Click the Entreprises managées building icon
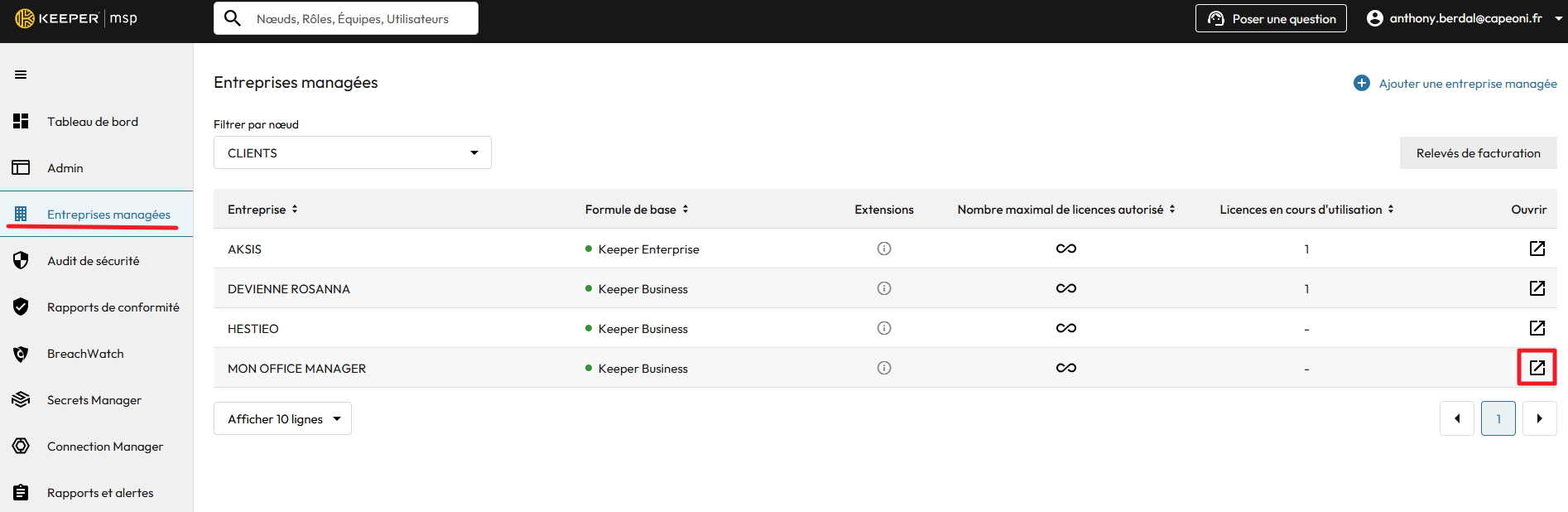1568x512 pixels. tap(21, 214)
